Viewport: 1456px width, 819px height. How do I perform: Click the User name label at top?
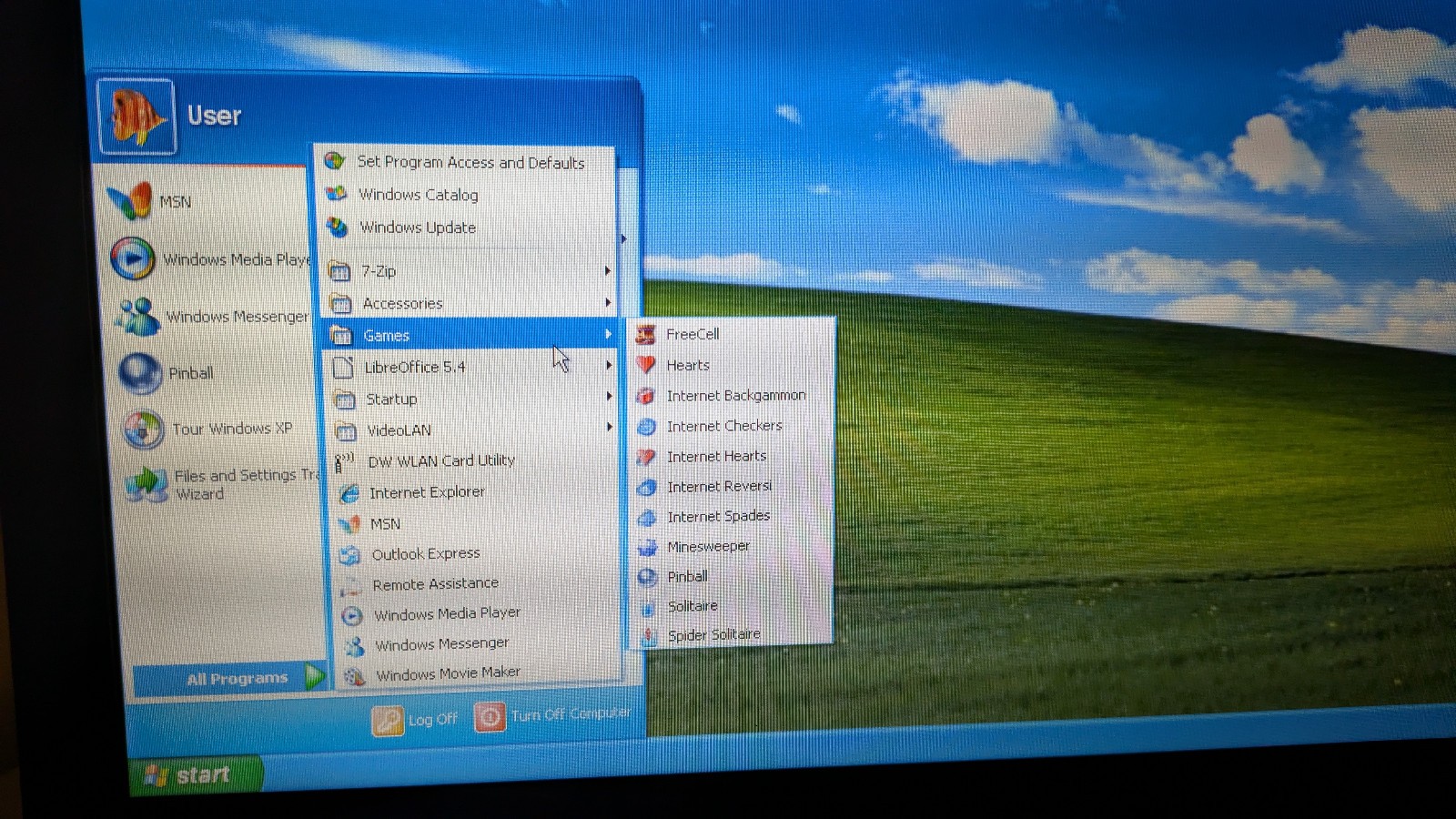click(x=214, y=116)
